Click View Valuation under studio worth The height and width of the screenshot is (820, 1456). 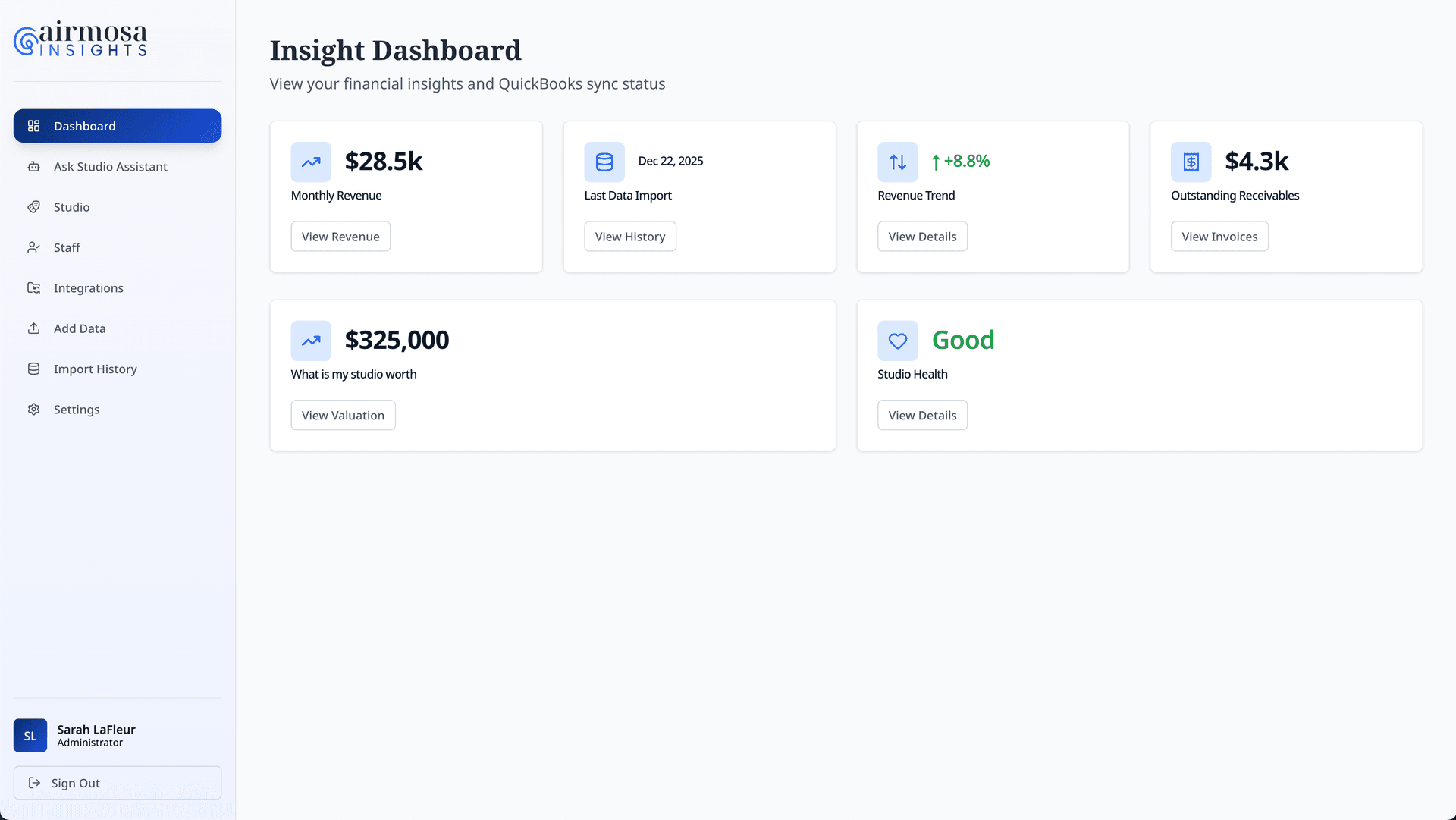tap(343, 415)
